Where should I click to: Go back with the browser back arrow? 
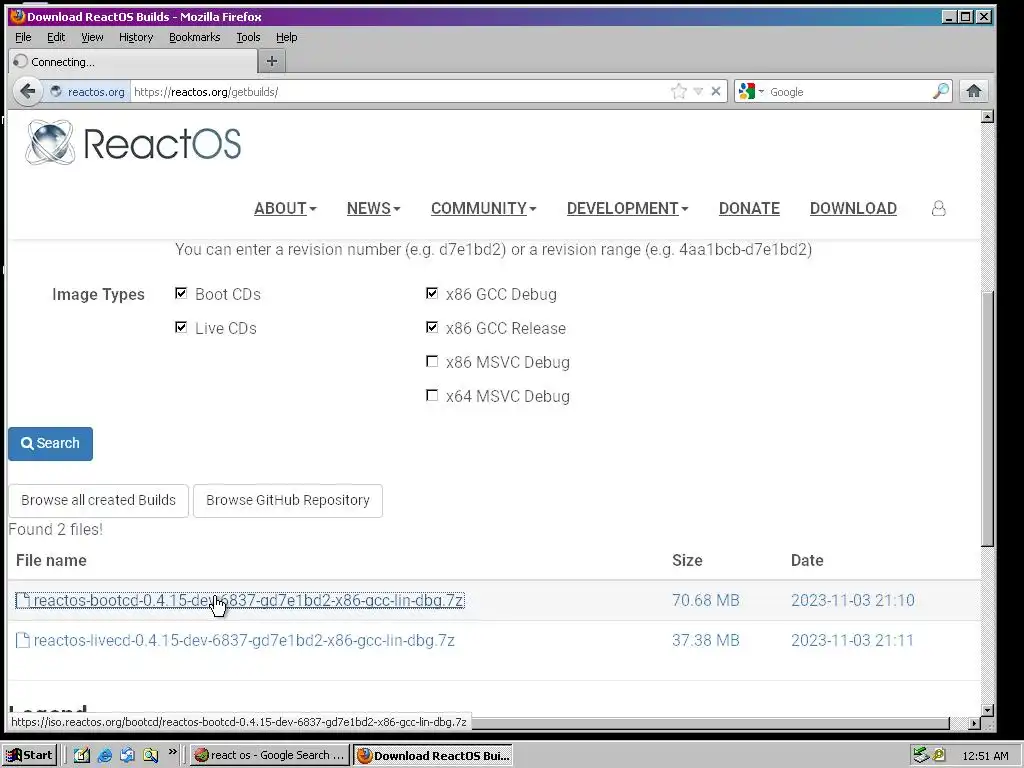point(27,91)
